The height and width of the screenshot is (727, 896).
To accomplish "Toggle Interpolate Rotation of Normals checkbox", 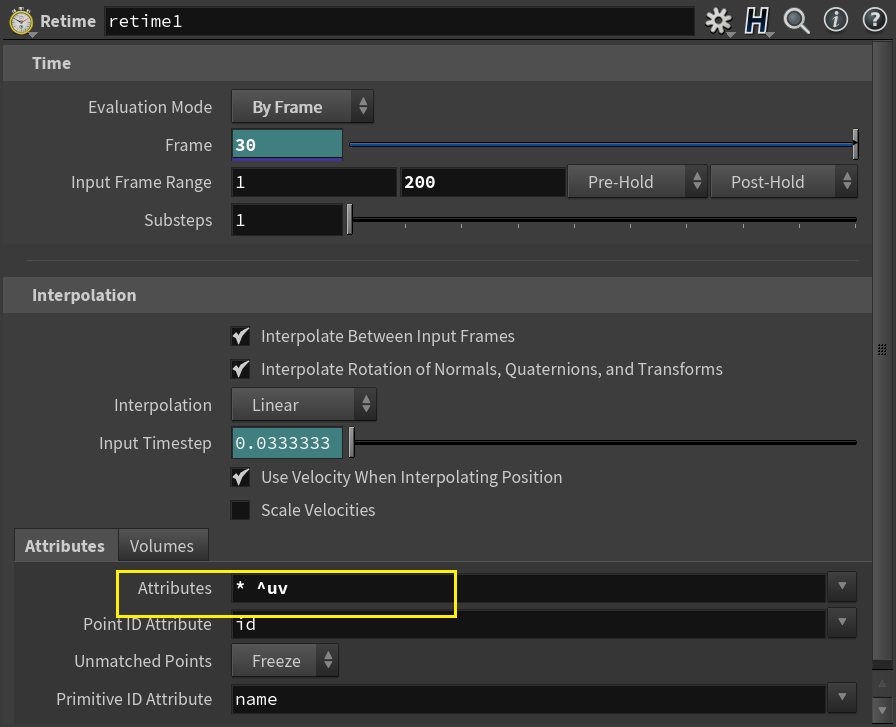I will coord(241,369).
